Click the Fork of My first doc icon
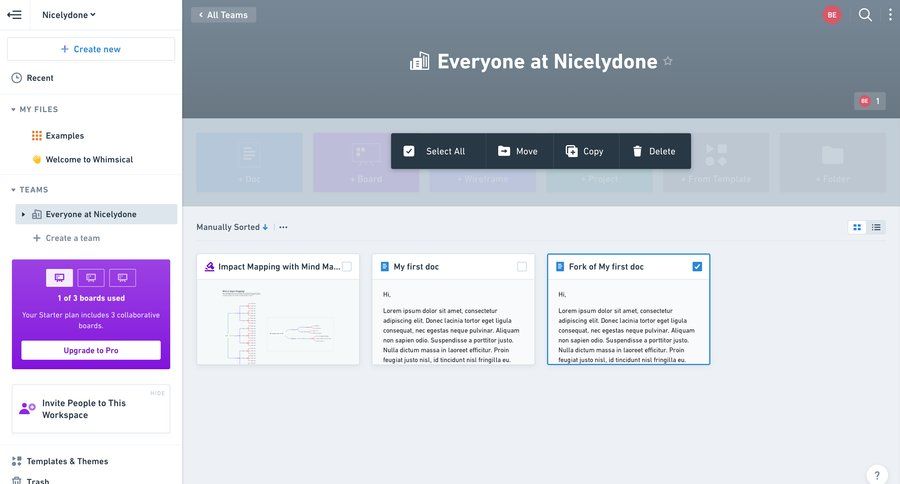The image size is (900, 484). pyautogui.click(x=560, y=266)
